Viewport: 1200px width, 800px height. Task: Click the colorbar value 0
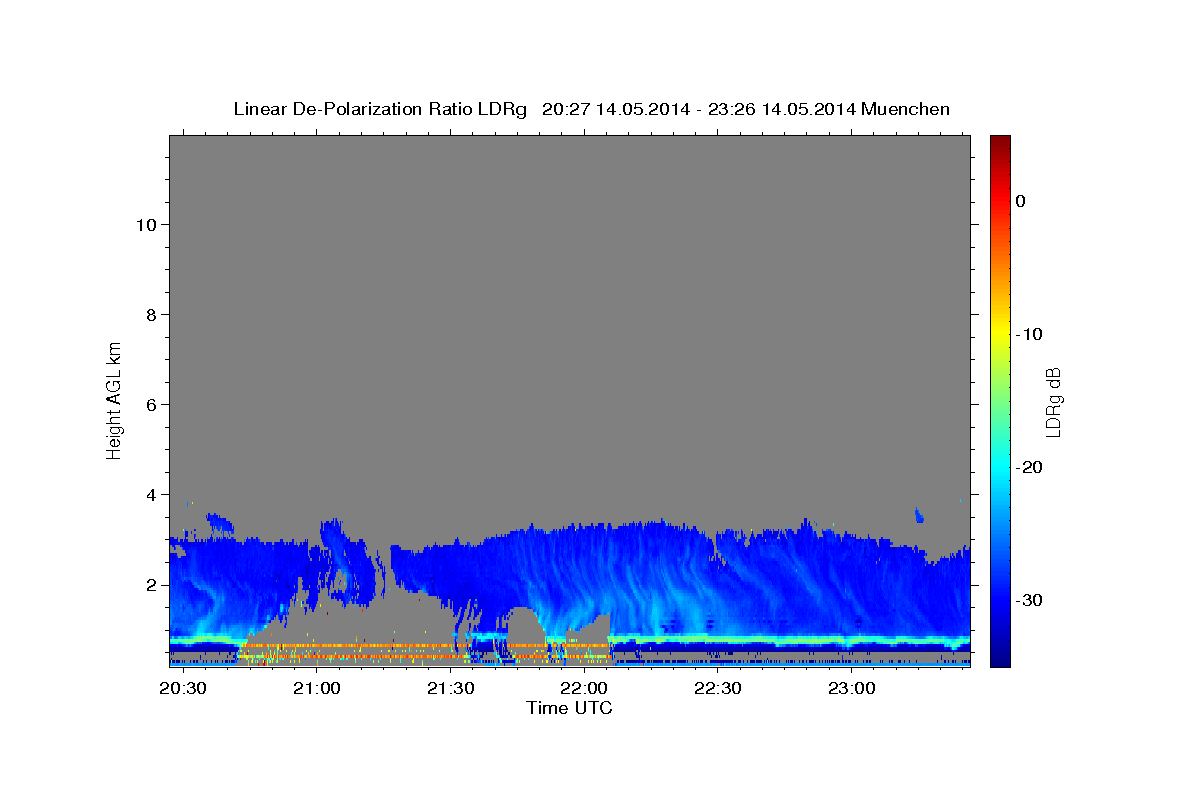[1020, 201]
